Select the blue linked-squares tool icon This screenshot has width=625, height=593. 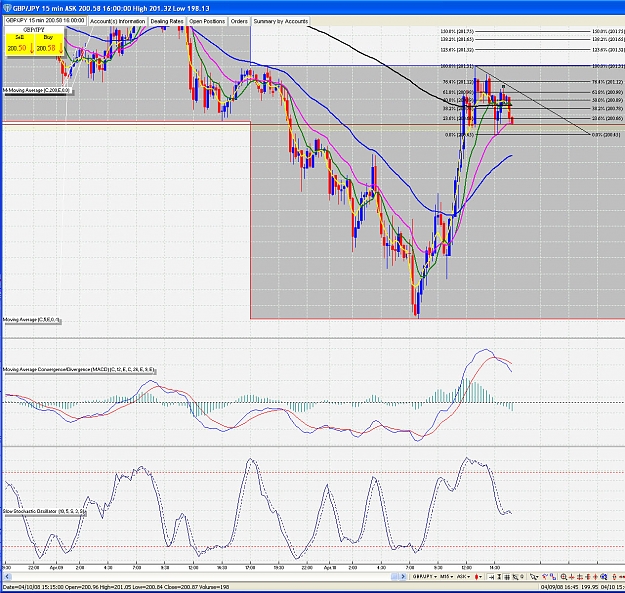[x=553, y=577]
